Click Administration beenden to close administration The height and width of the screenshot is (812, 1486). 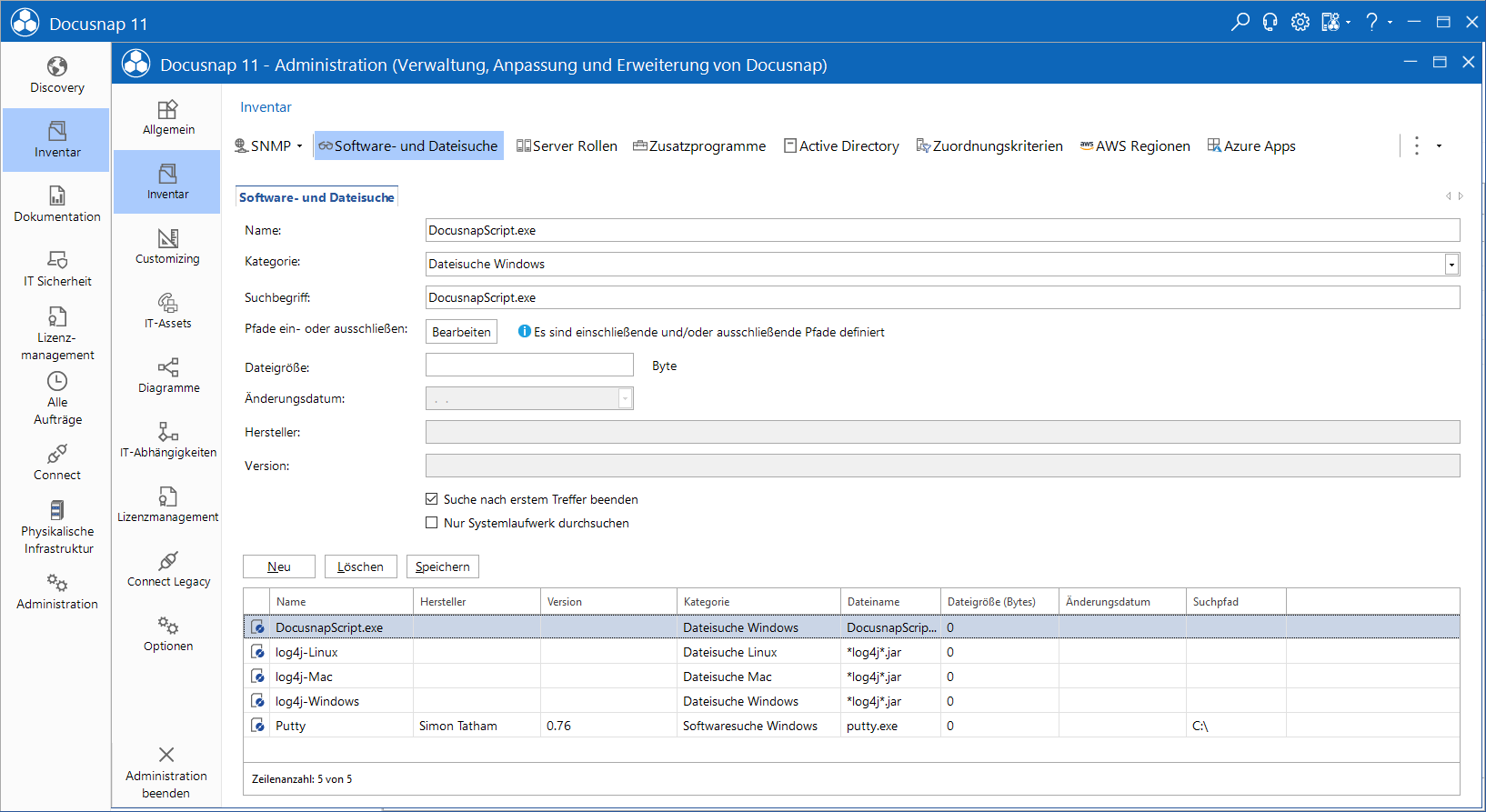point(166,773)
